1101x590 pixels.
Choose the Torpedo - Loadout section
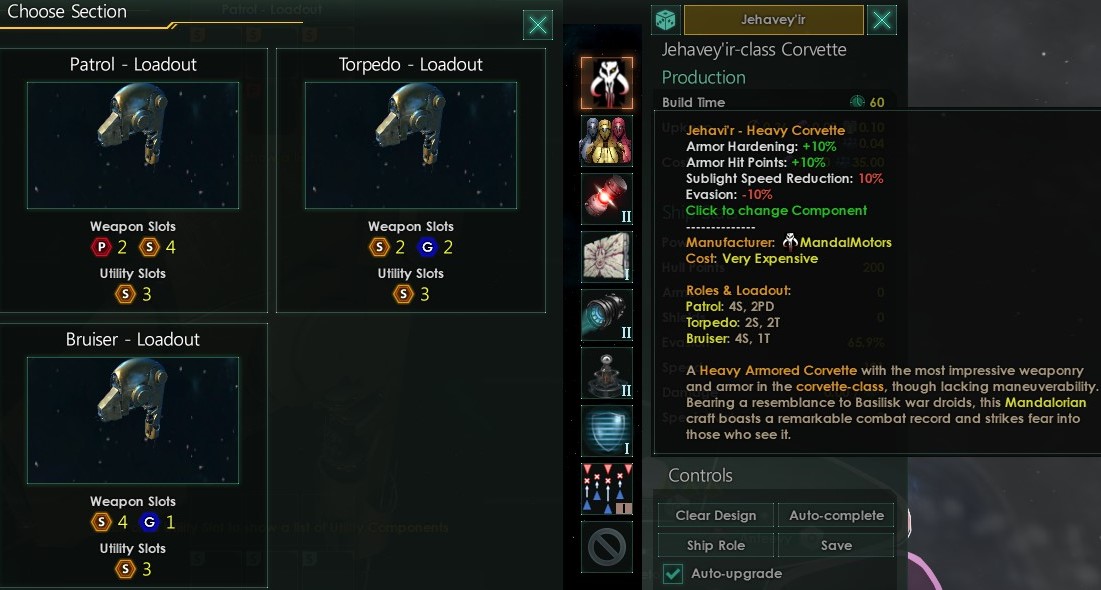pyautogui.click(x=411, y=180)
